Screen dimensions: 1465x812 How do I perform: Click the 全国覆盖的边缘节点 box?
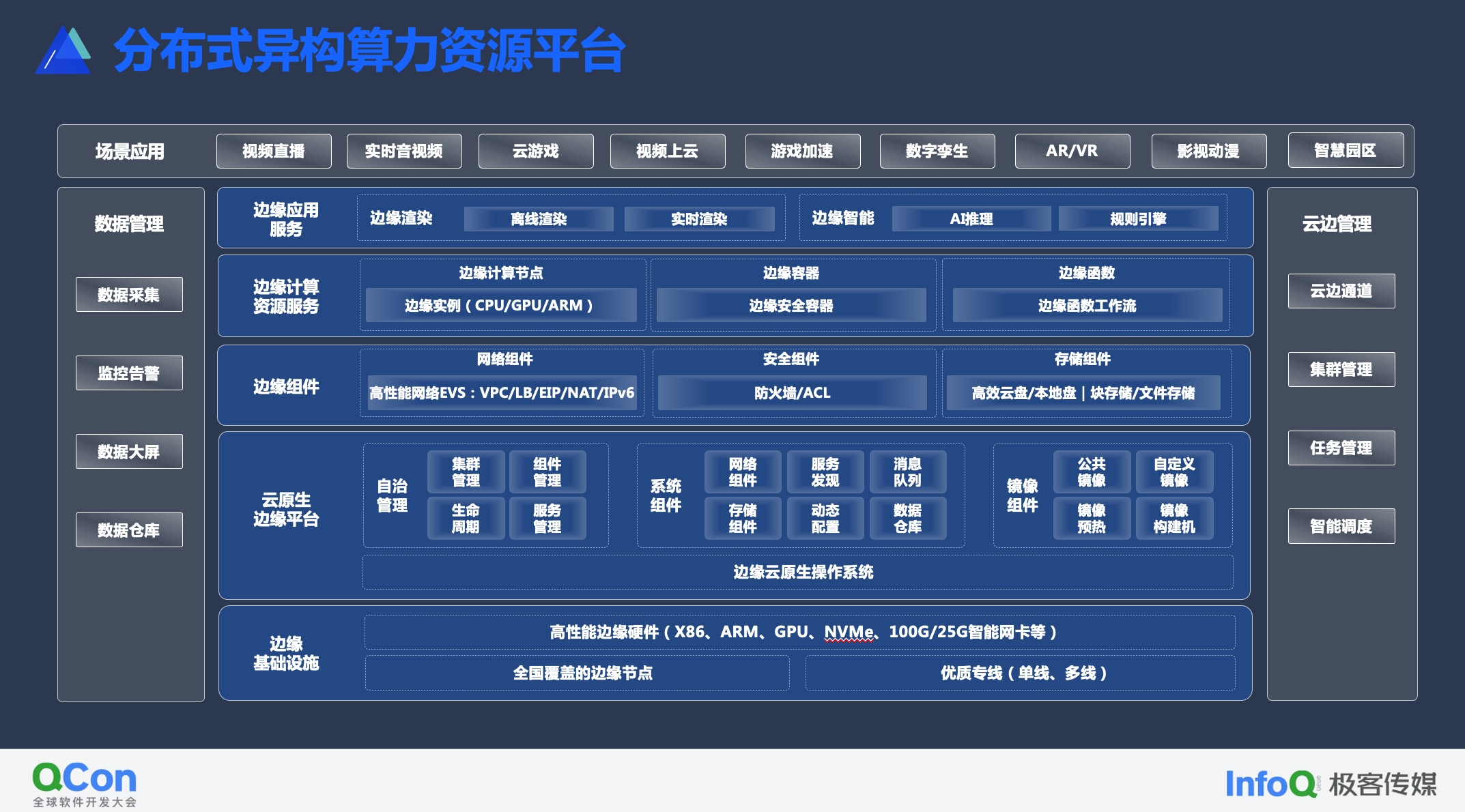(x=577, y=673)
